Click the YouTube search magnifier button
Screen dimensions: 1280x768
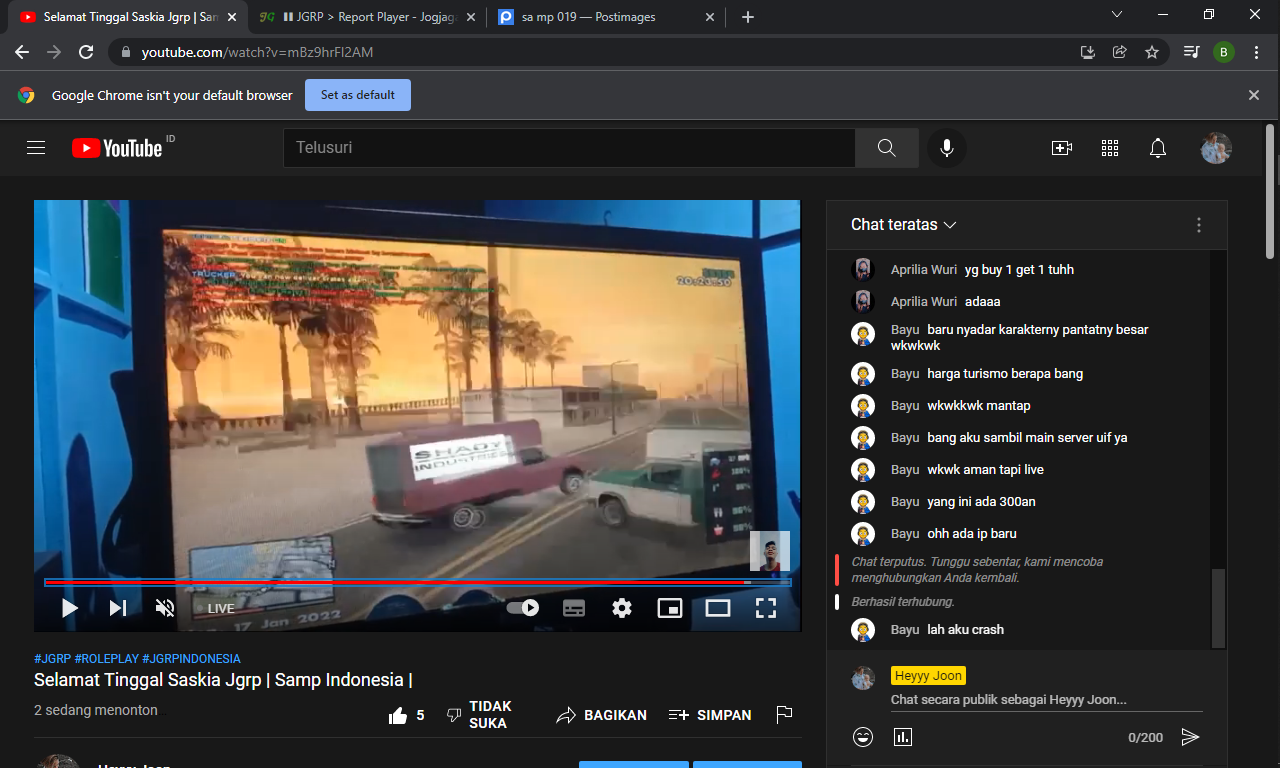coord(886,148)
